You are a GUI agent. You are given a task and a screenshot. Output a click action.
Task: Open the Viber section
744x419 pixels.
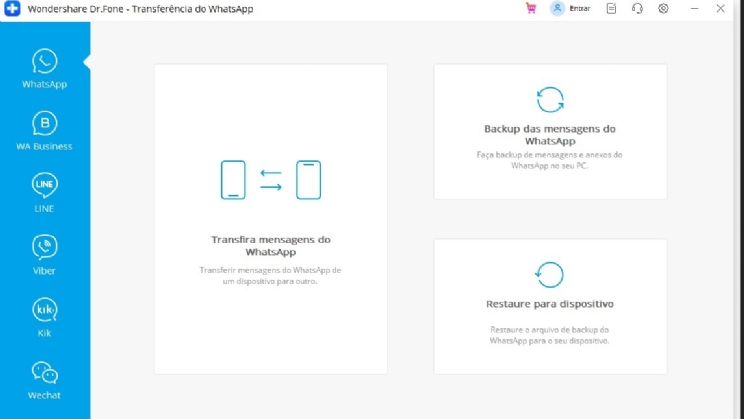(x=45, y=255)
